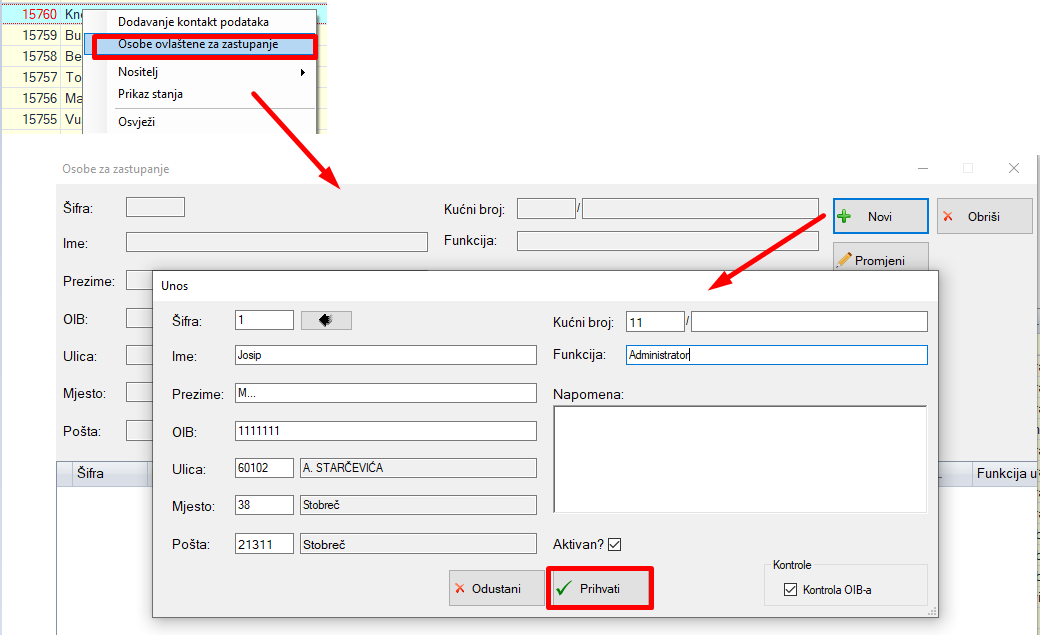This screenshot has height=635, width=1044.
Task: Accept entry with the Prihvati checkmark button
Action: click(600, 589)
